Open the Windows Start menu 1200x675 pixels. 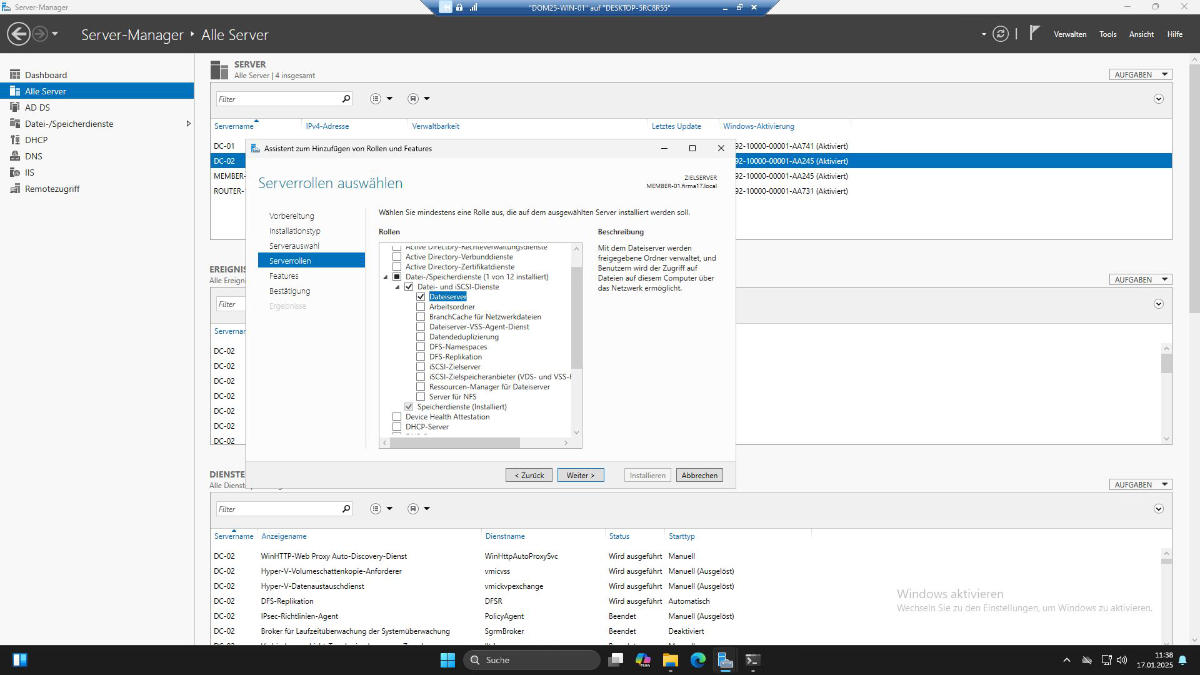tap(447, 660)
